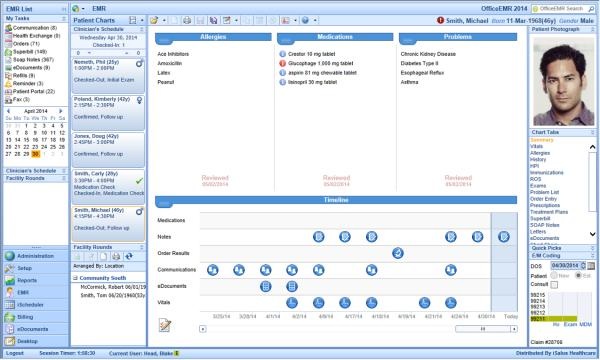This screenshot has width=600, height=360.
Task: Open the Billing module icon
Action: 10,317
